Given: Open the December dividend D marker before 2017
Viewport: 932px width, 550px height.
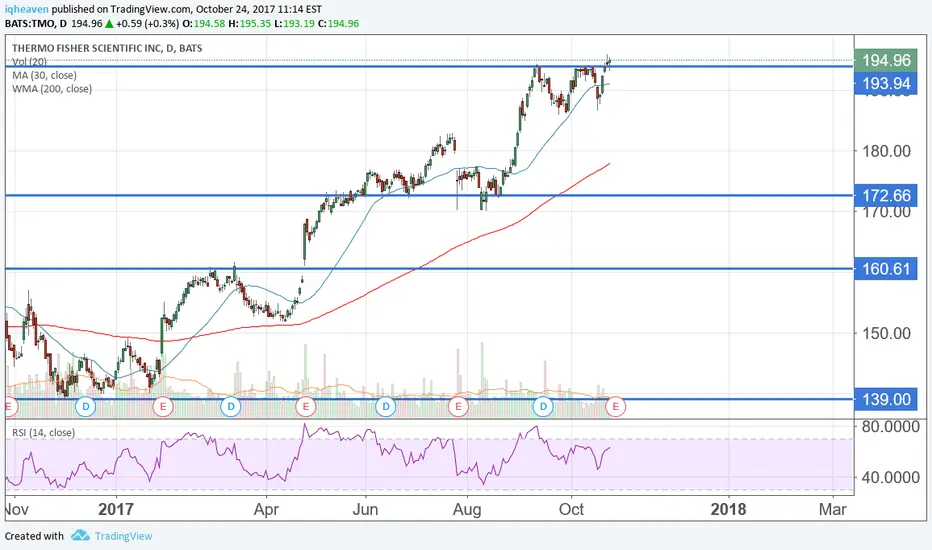Looking at the screenshot, I should point(86,407).
